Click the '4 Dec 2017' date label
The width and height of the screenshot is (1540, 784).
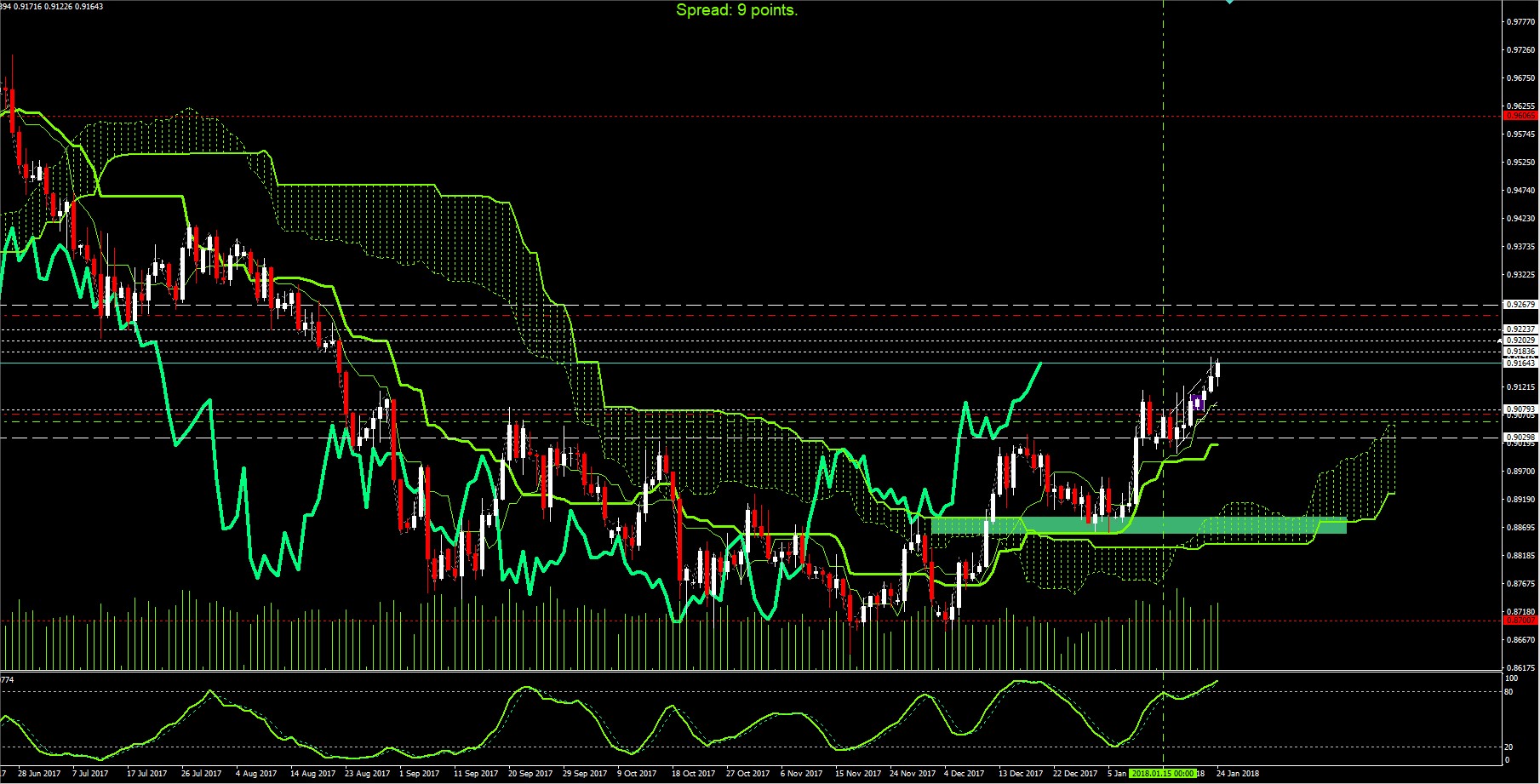pos(965,774)
